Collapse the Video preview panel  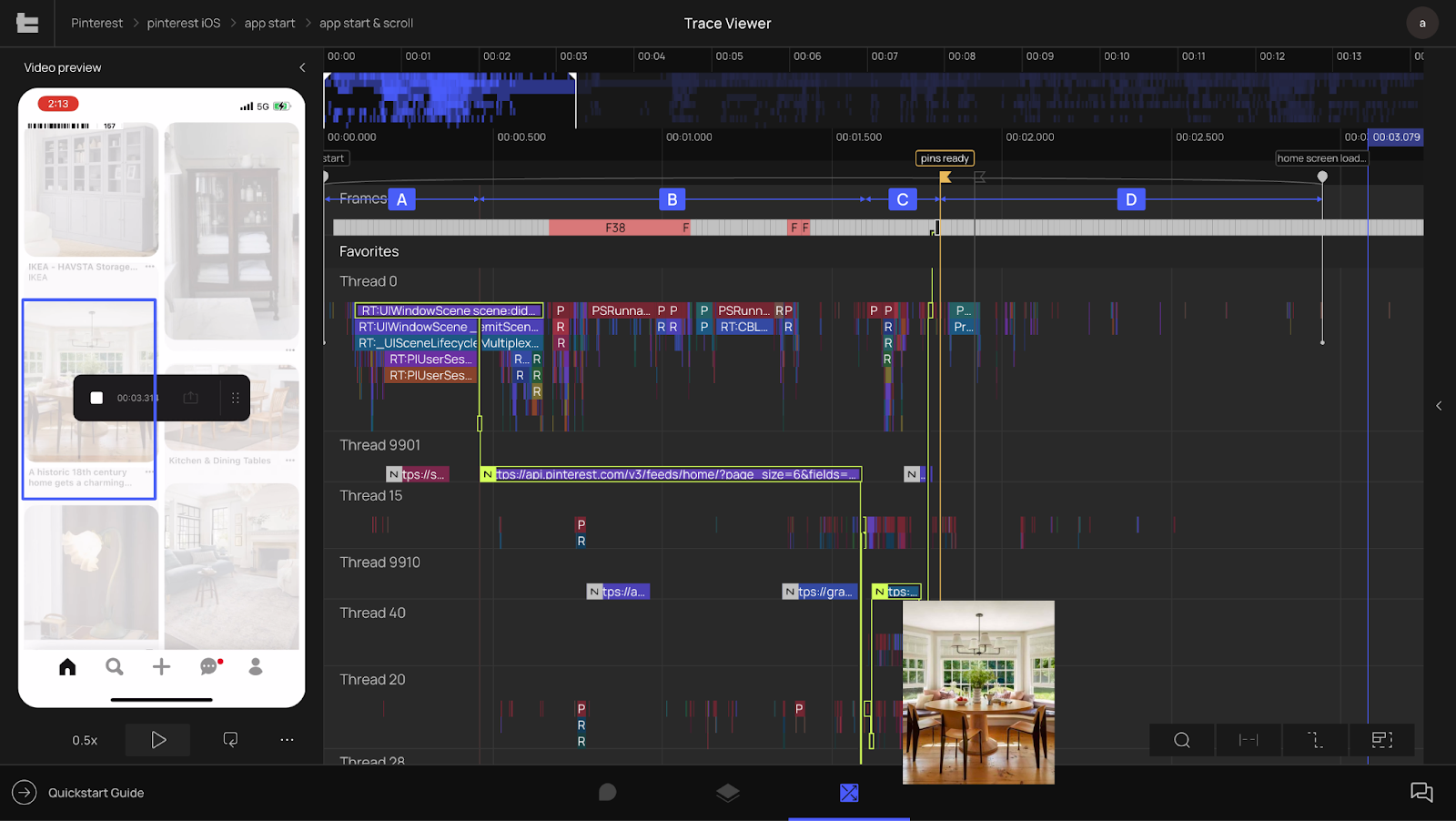302,67
